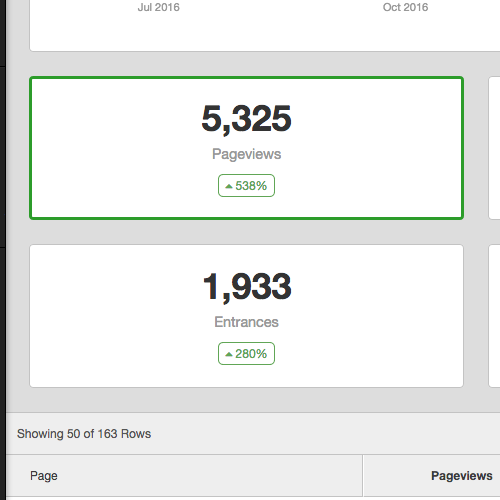Viewport: 500px width, 500px height.
Task: Click the gray Pageviews card label
Action: (x=246, y=154)
